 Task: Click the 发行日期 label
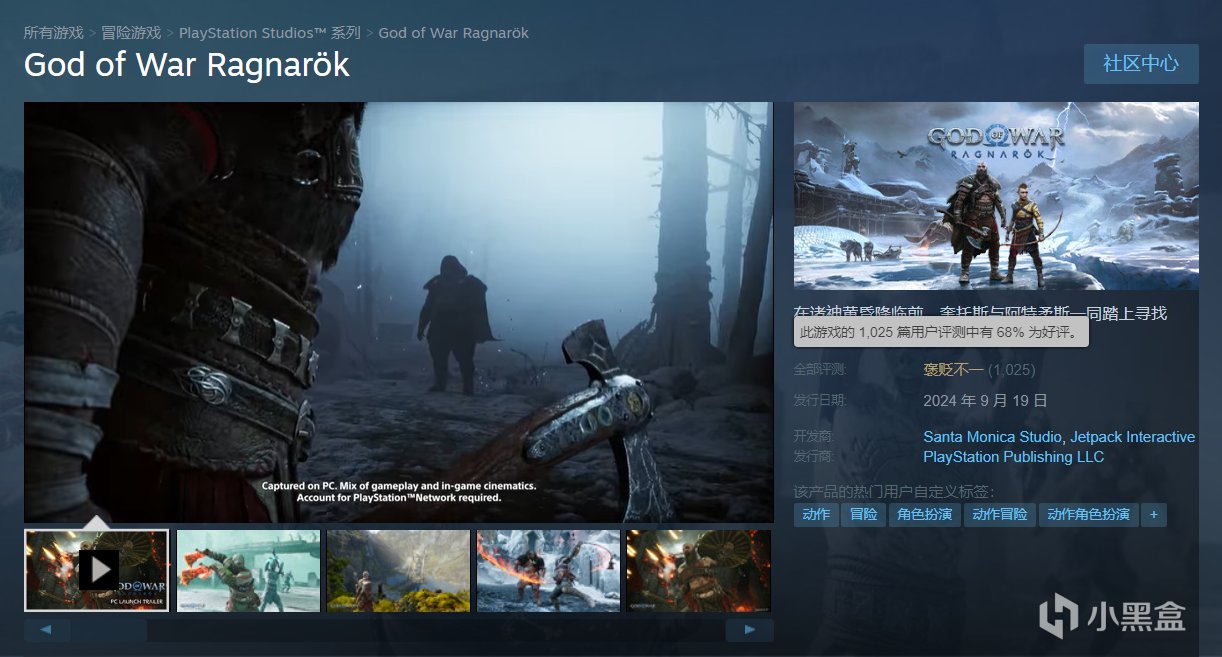(x=820, y=401)
